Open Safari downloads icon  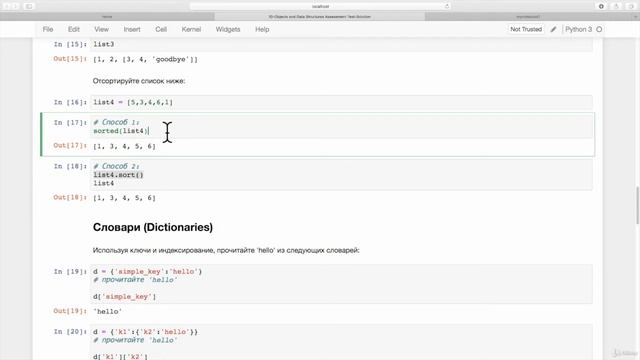click(601, 6)
